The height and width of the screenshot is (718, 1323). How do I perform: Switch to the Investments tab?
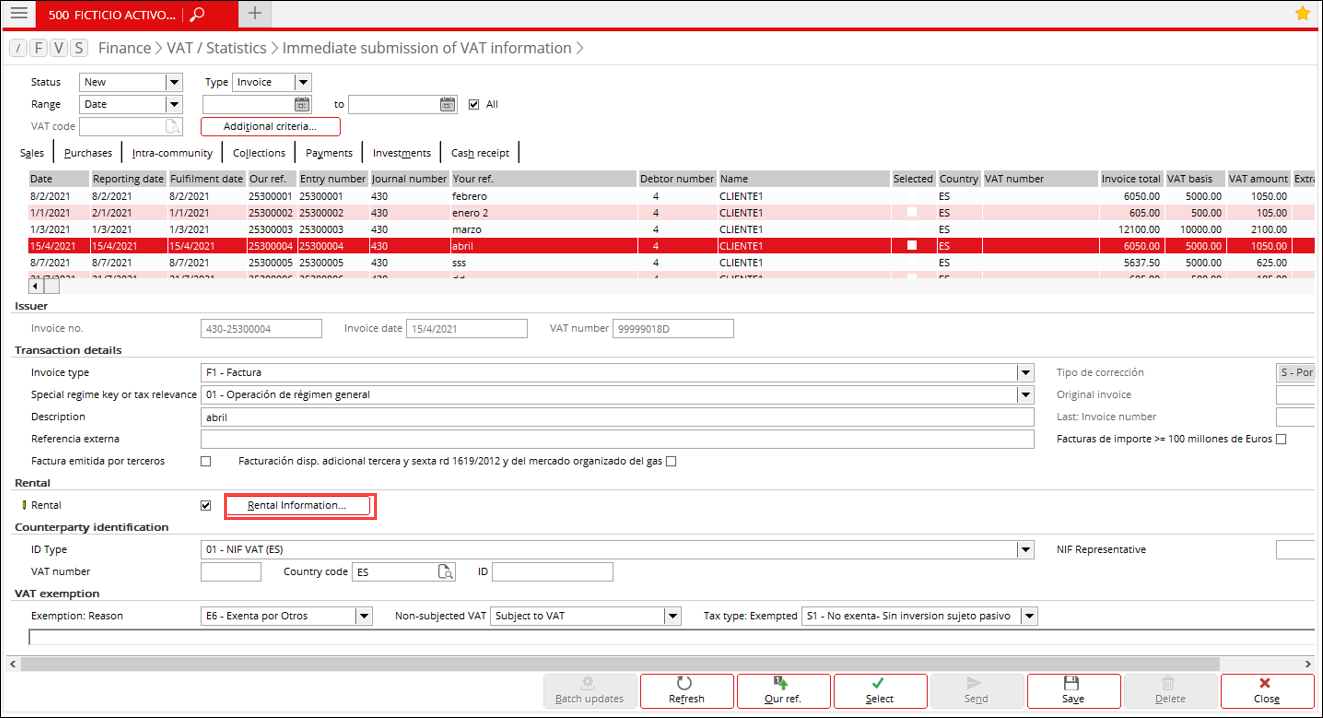tap(402, 153)
